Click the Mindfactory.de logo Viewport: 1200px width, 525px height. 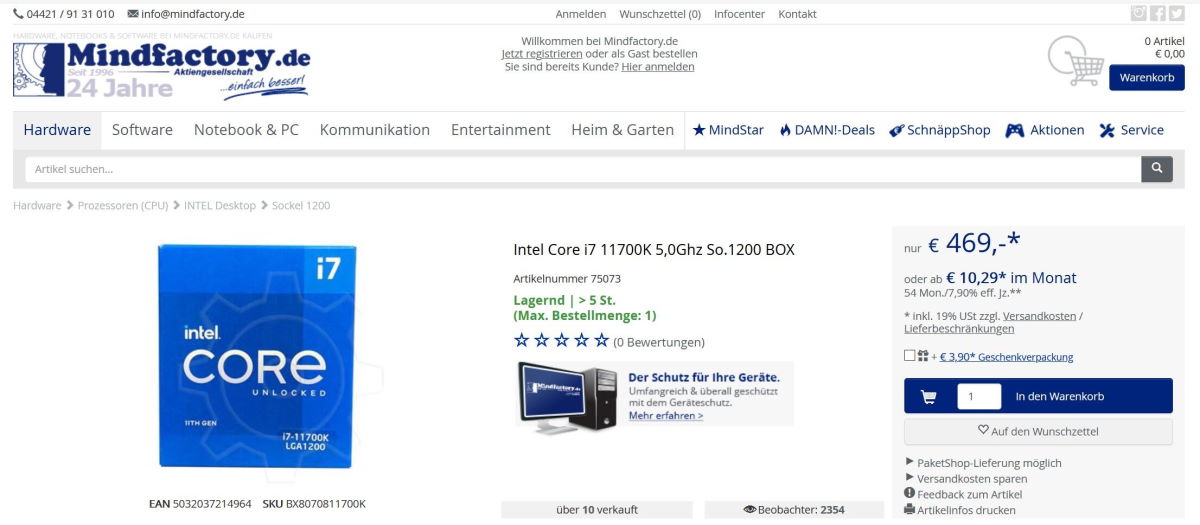162,69
